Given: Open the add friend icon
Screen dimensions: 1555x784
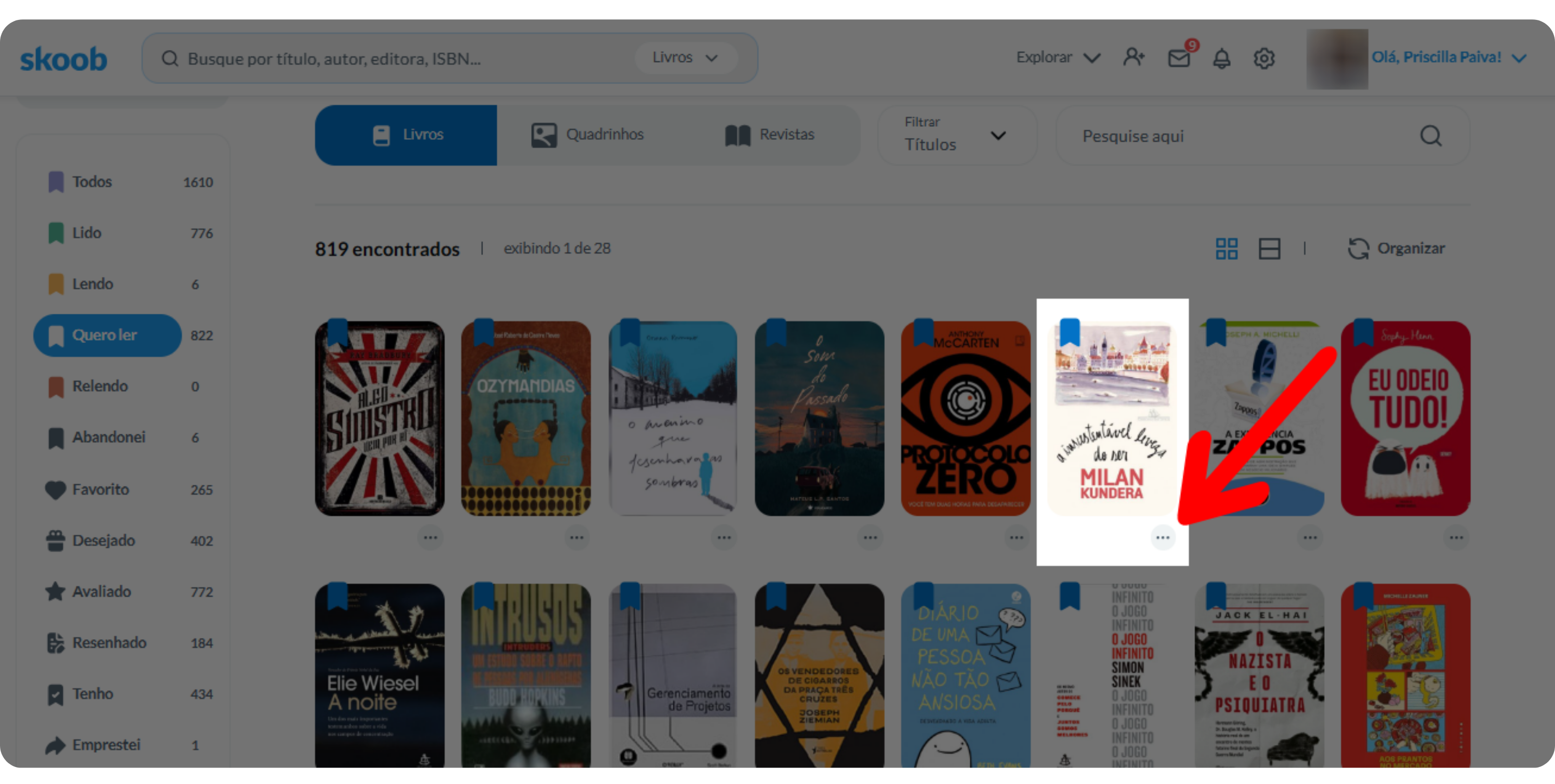Looking at the screenshot, I should click(x=1133, y=57).
